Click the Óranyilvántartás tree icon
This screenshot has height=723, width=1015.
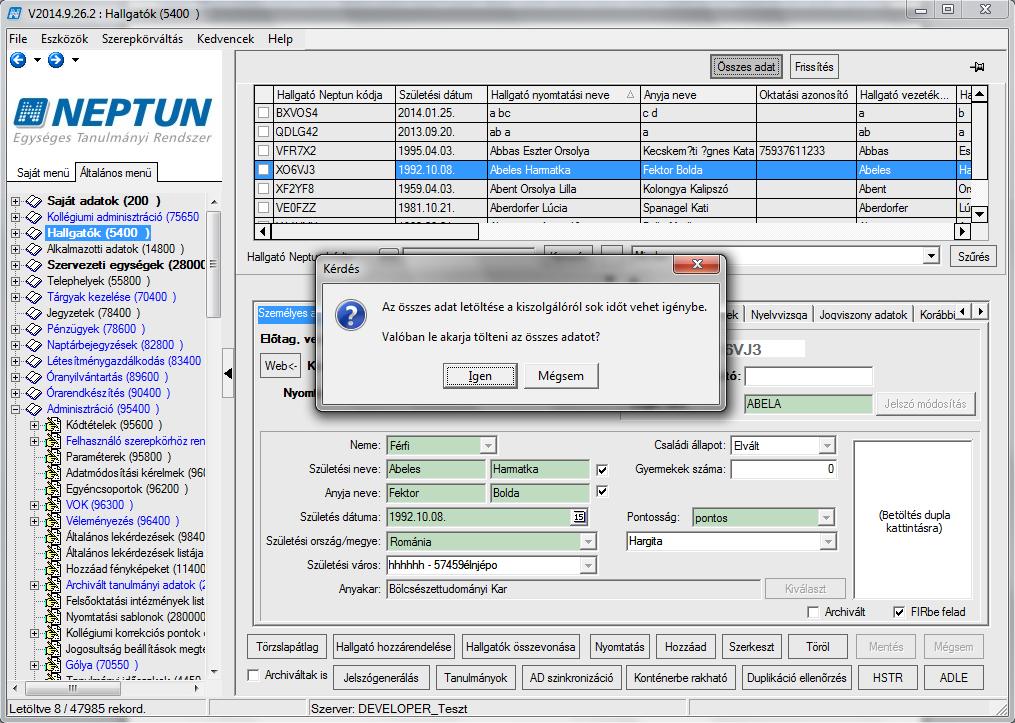[x=34, y=377]
